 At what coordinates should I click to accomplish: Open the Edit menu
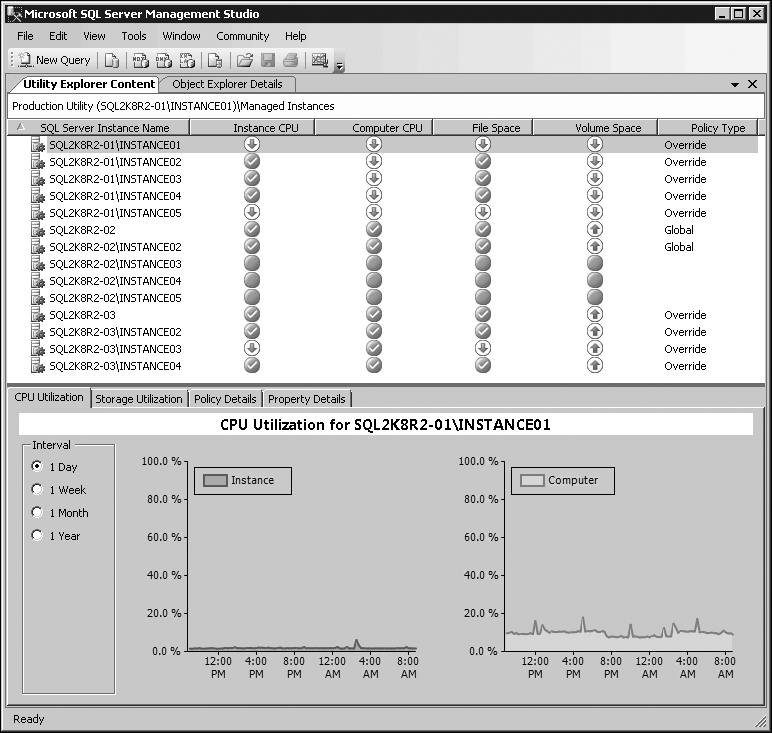pyautogui.click(x=58, y=36)
